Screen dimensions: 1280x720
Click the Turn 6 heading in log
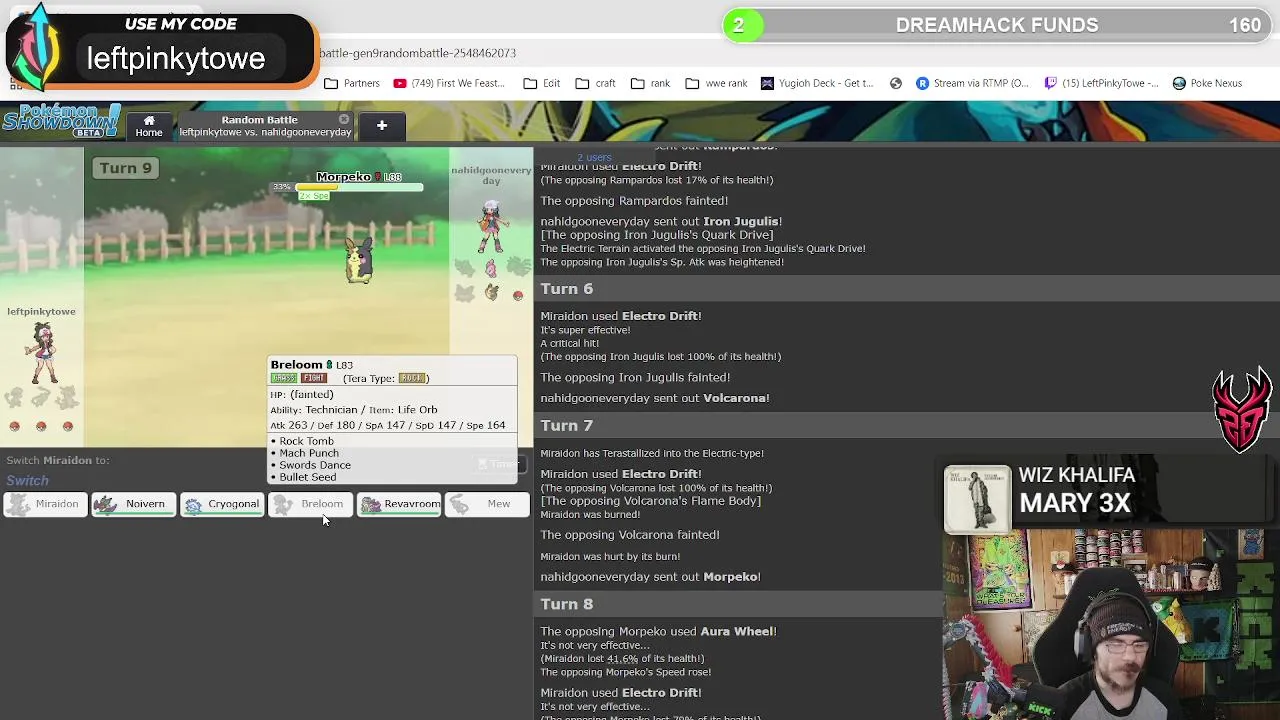coord(567,289)
